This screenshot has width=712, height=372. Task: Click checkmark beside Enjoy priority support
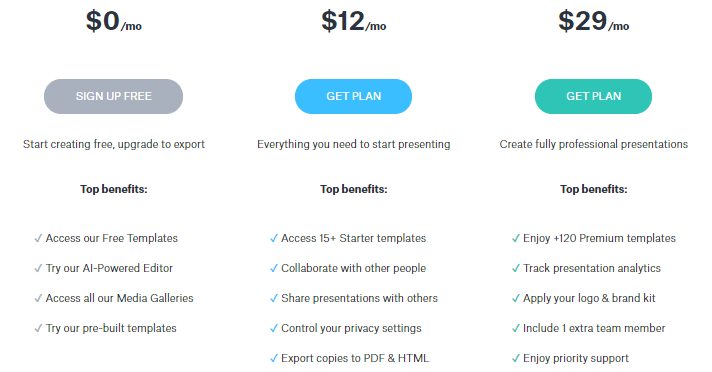[516, 358]
